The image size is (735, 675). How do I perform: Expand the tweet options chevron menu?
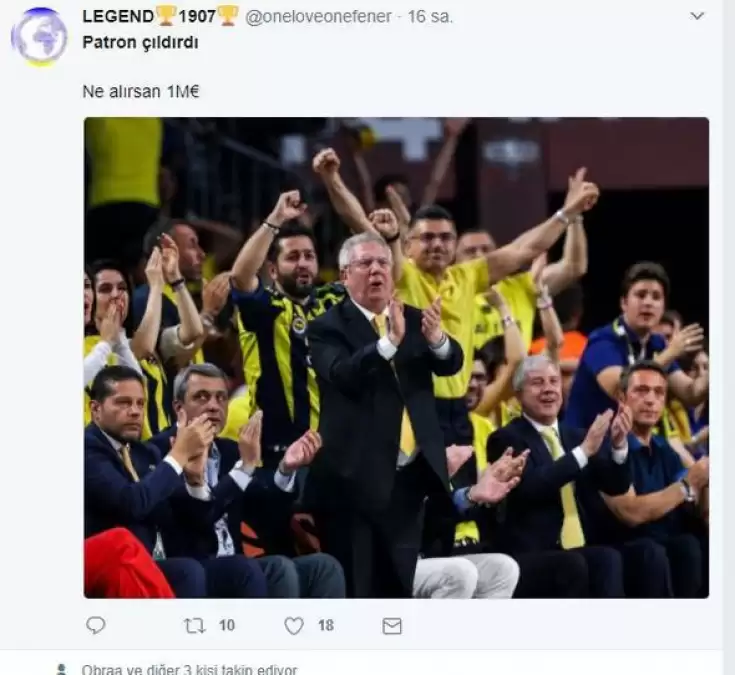point(698,16)
